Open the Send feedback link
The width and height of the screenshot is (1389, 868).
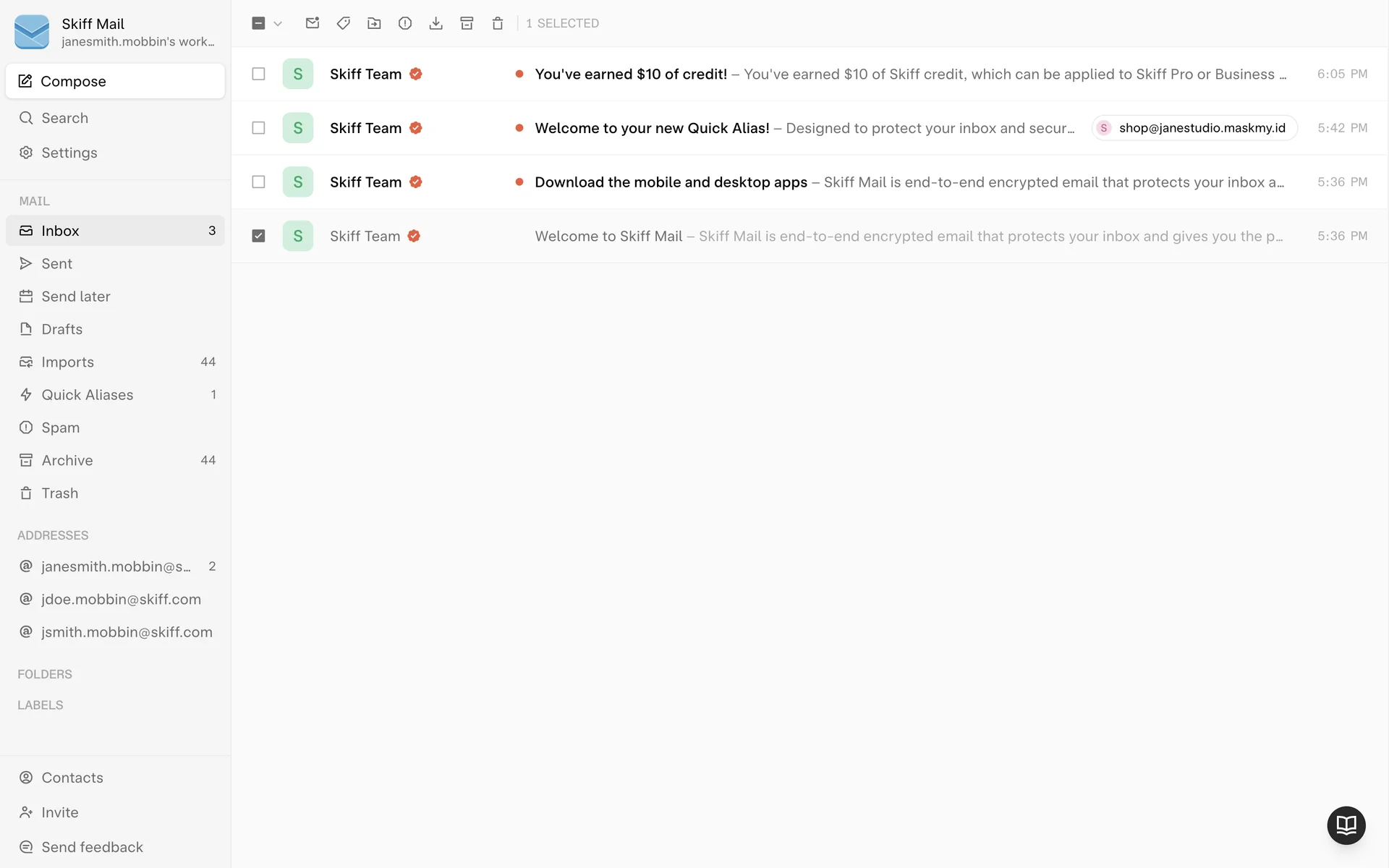click(92, 847)
